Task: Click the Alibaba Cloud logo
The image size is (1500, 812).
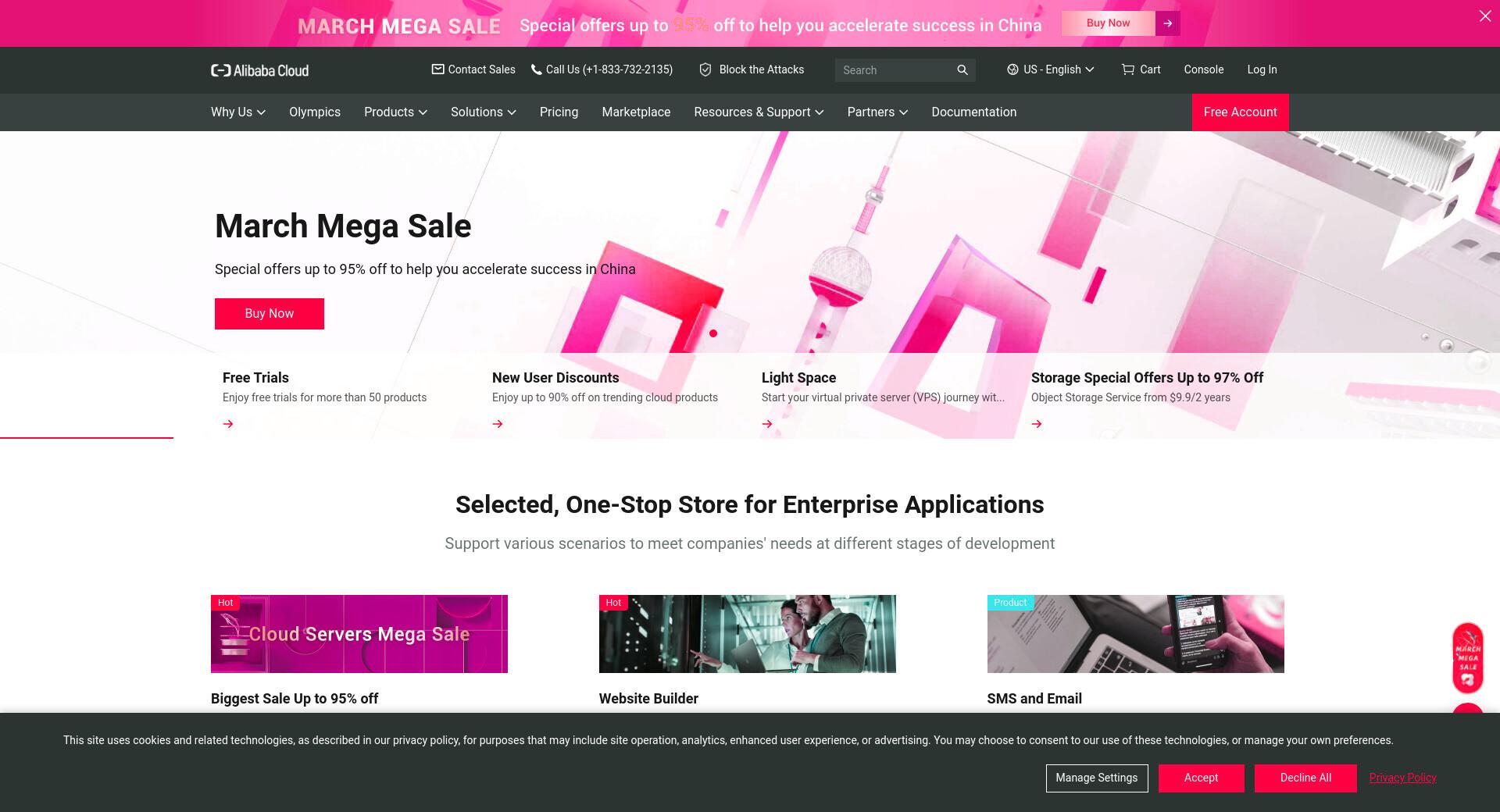Action: click(x=259, y=70)
